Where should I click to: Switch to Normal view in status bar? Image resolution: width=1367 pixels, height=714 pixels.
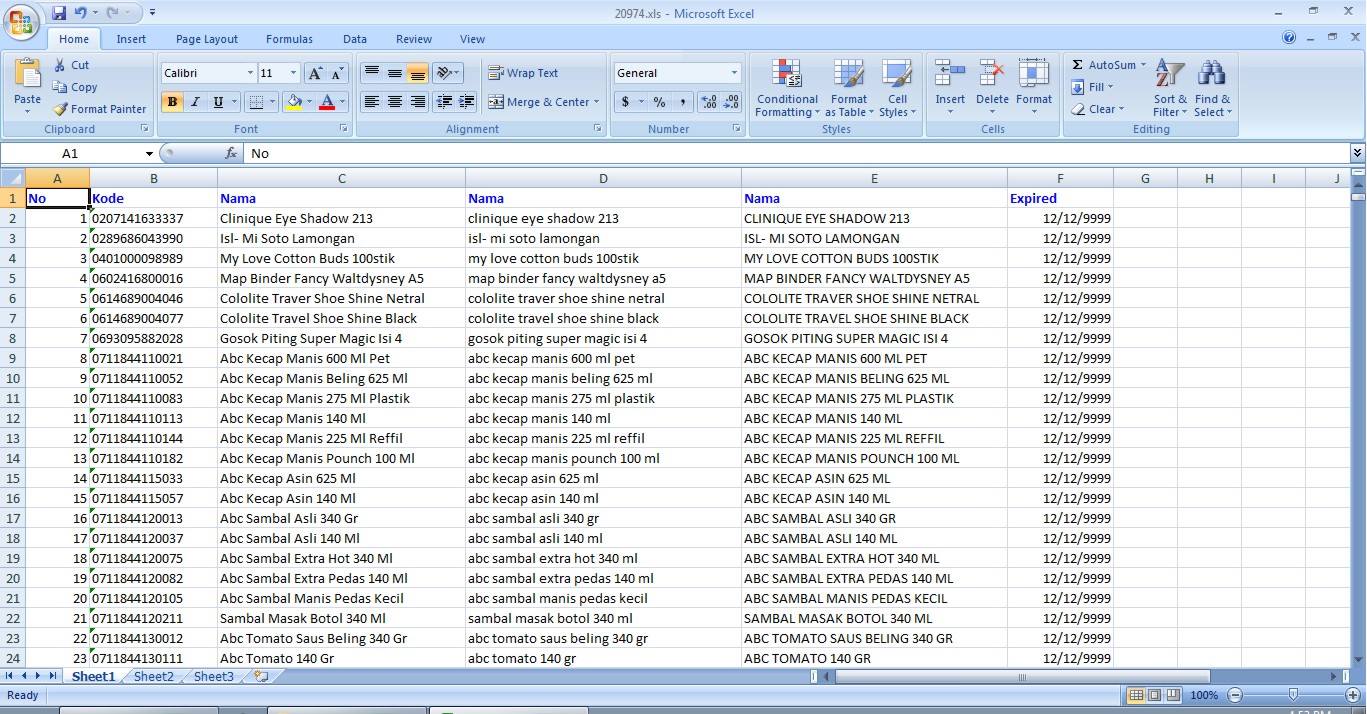[x=1136, y=695]
